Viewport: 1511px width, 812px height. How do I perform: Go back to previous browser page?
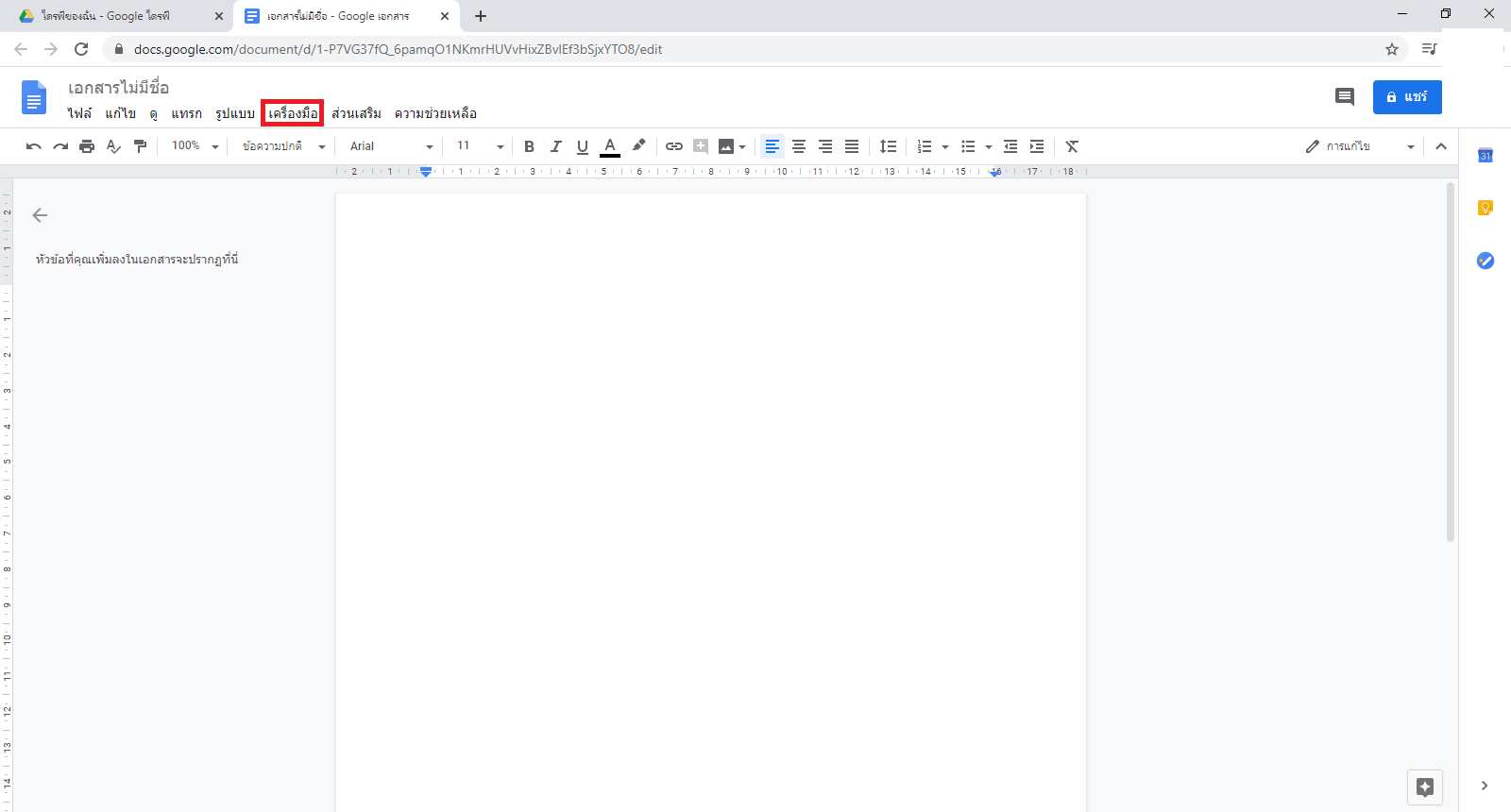(x=21, y=49)
